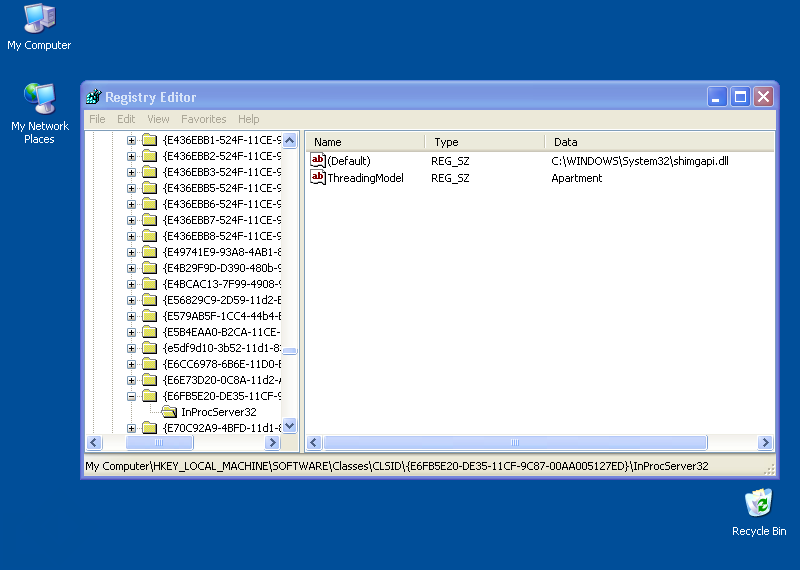Click values pane scroll right arrow

pos(765,442)
